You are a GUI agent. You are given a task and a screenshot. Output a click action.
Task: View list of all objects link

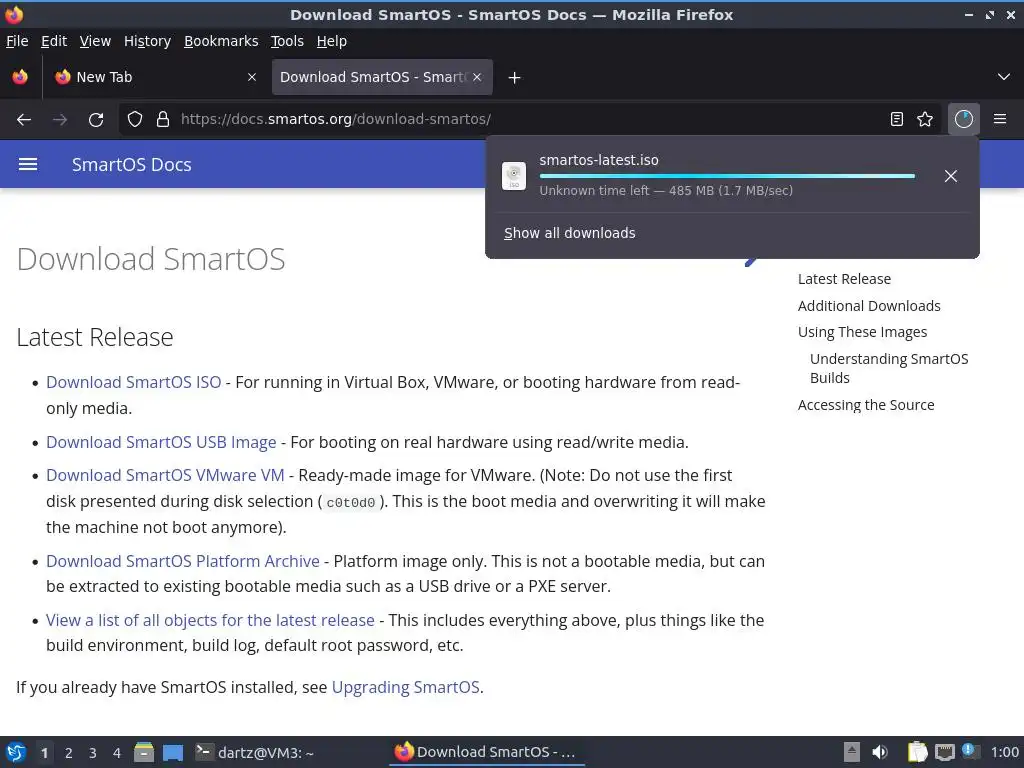coord(210,620)
